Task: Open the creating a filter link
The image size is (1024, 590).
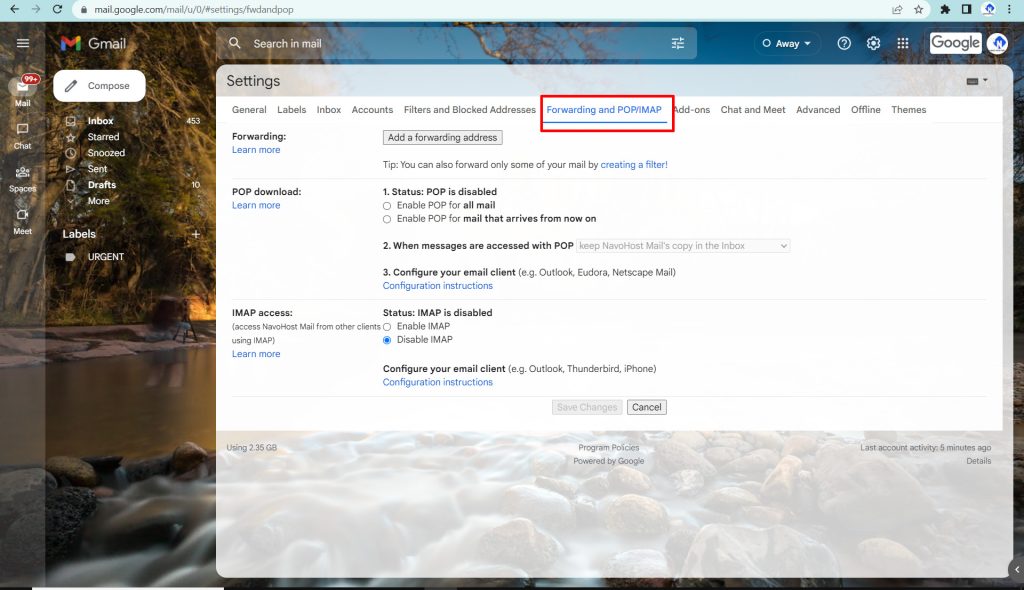Action: pyautogui.click(x=634, y=162)
